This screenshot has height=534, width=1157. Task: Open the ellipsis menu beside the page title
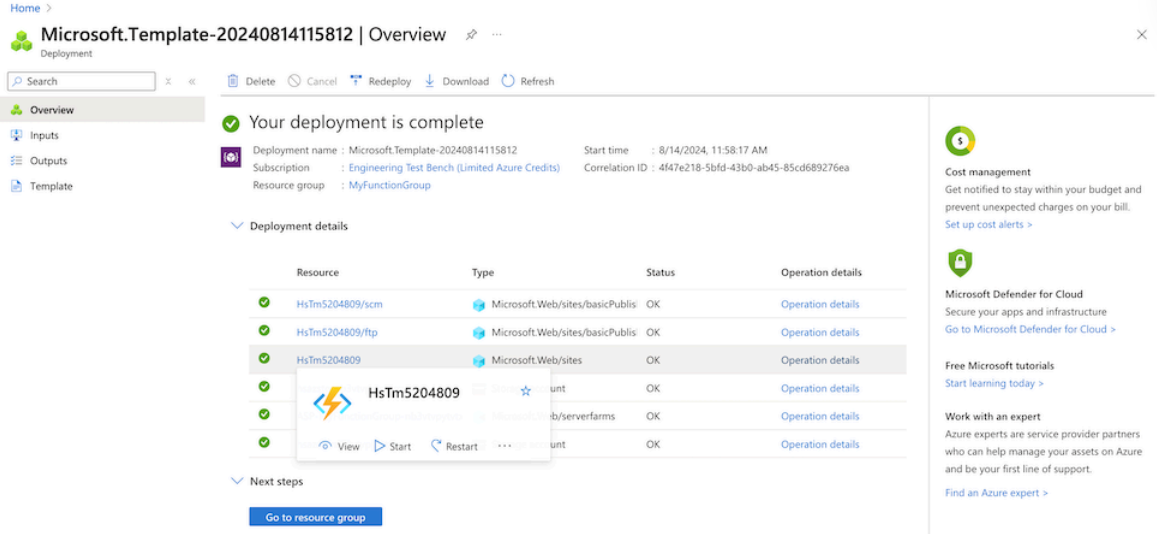(x=497, y=35)
